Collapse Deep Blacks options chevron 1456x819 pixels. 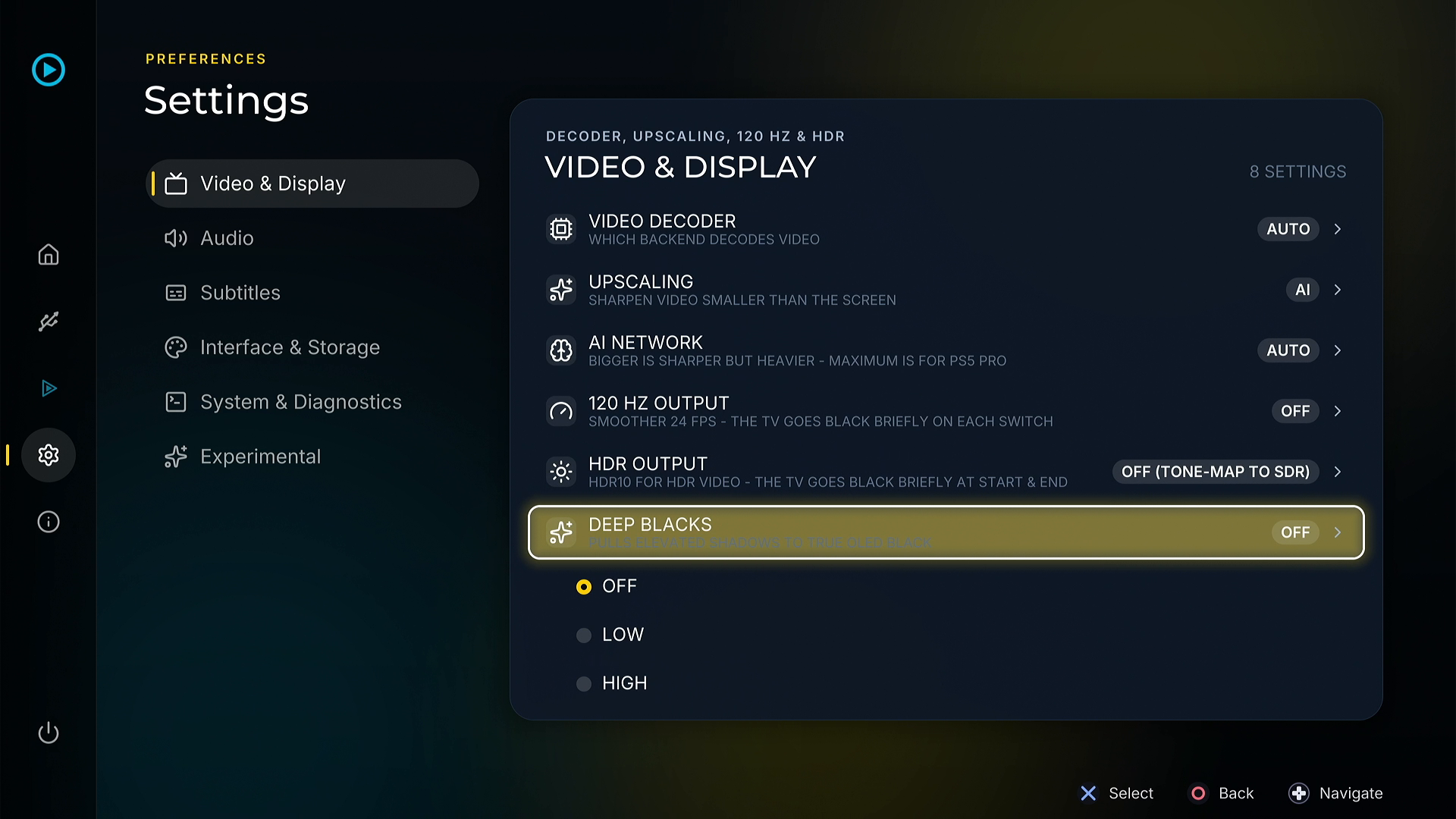point(1338,532)
